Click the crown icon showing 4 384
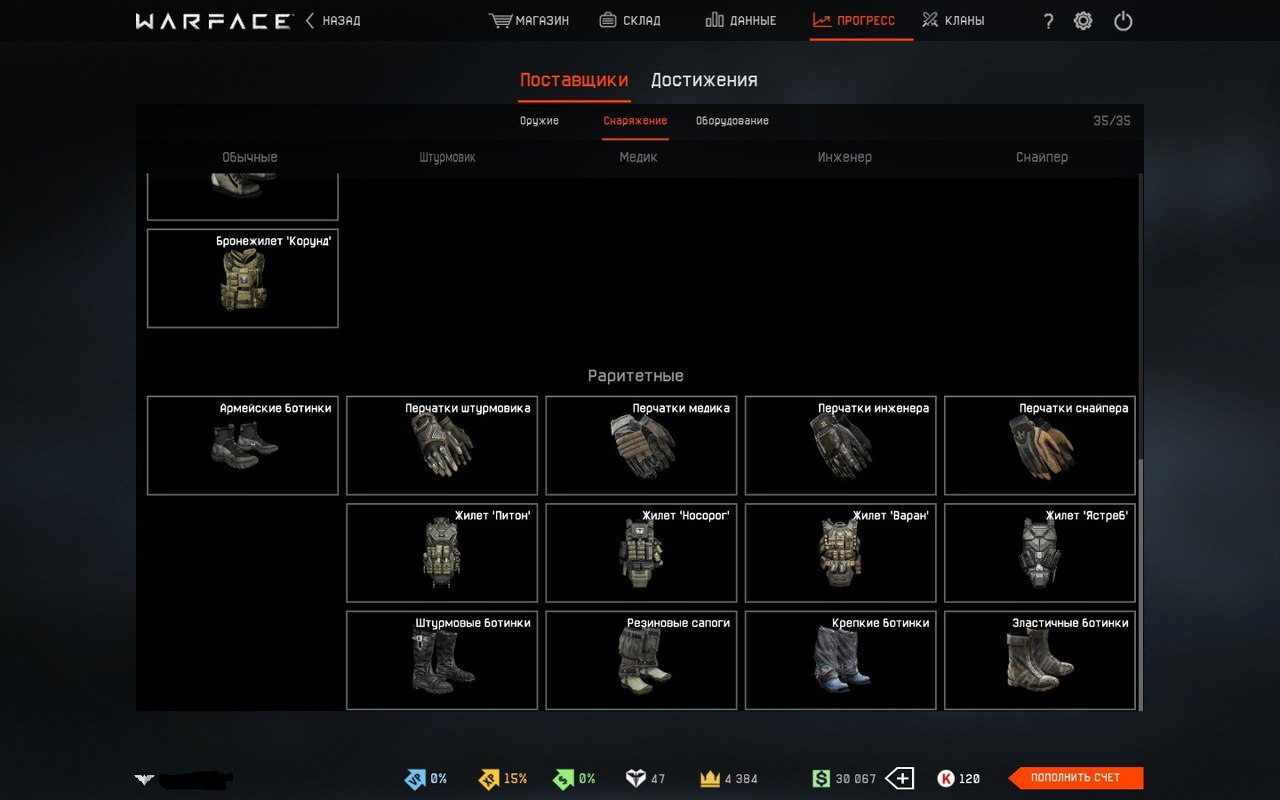The image size is (1280, 800). (x=710, y=778)
